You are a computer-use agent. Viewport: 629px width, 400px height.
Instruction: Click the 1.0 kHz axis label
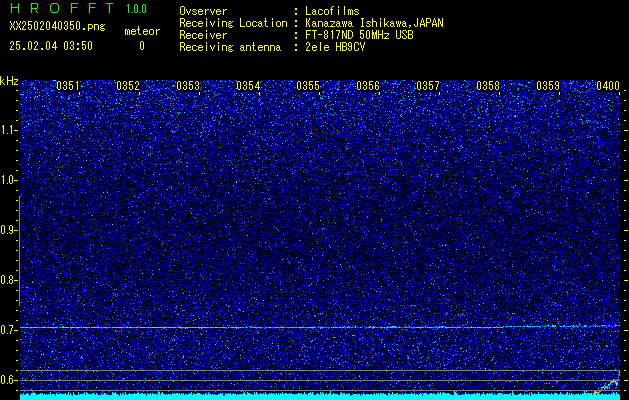9,180
